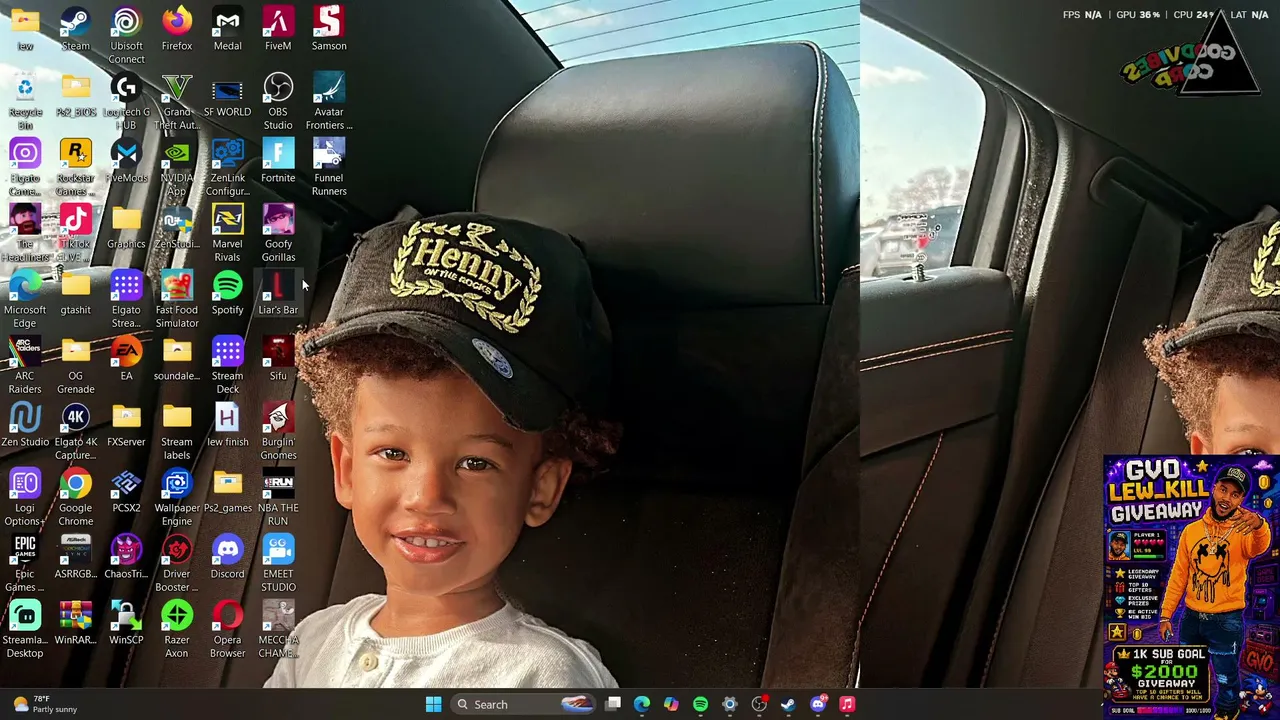Select the Sifu game icon
Viewport: 1280px width, 720px height.
tap(278, 359)
